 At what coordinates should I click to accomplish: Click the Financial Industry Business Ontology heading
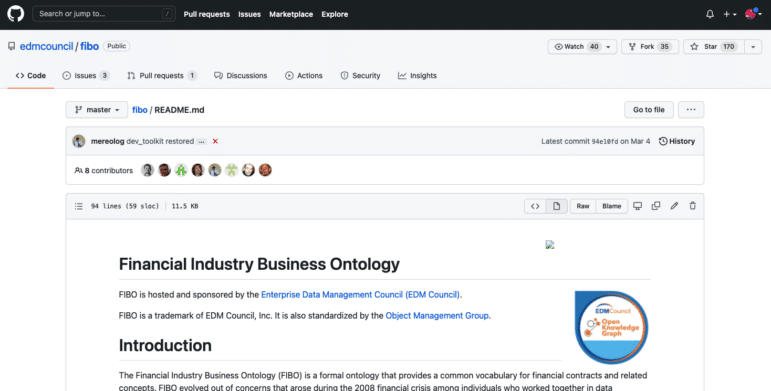pyautogui.click(x=259, y=264)
